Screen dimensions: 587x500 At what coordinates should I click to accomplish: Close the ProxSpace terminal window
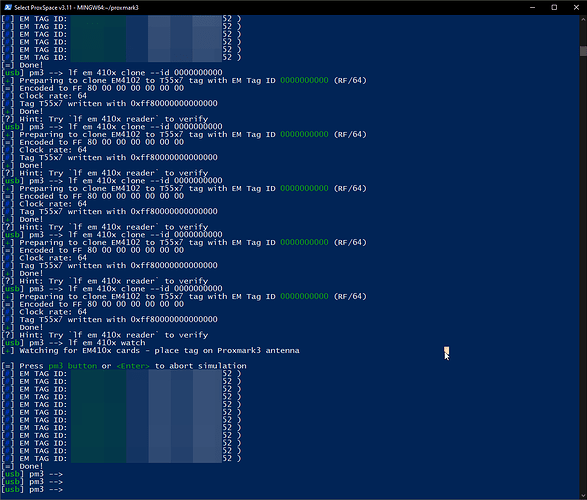(576, 7)
